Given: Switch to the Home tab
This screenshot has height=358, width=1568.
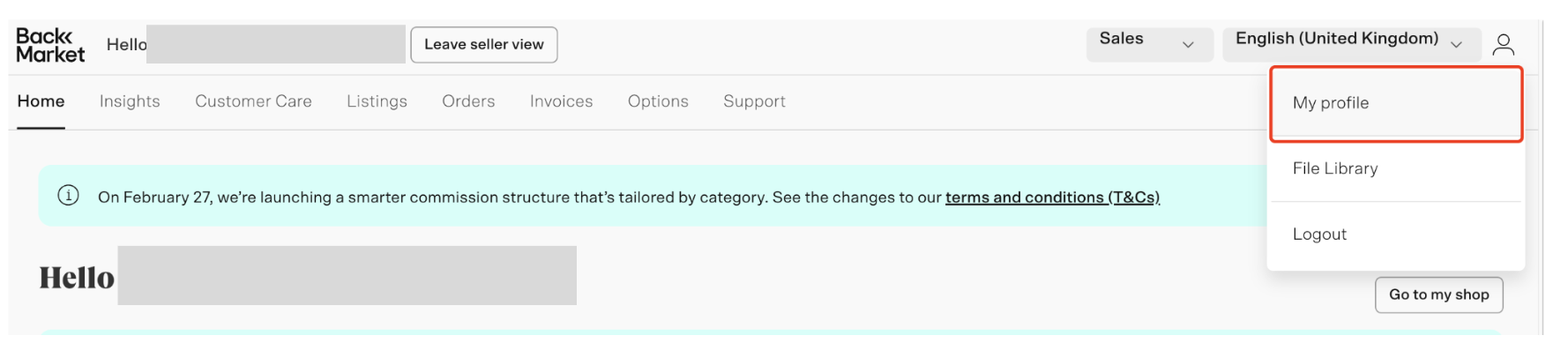Looking at the screenshot, I should (41, 101).
